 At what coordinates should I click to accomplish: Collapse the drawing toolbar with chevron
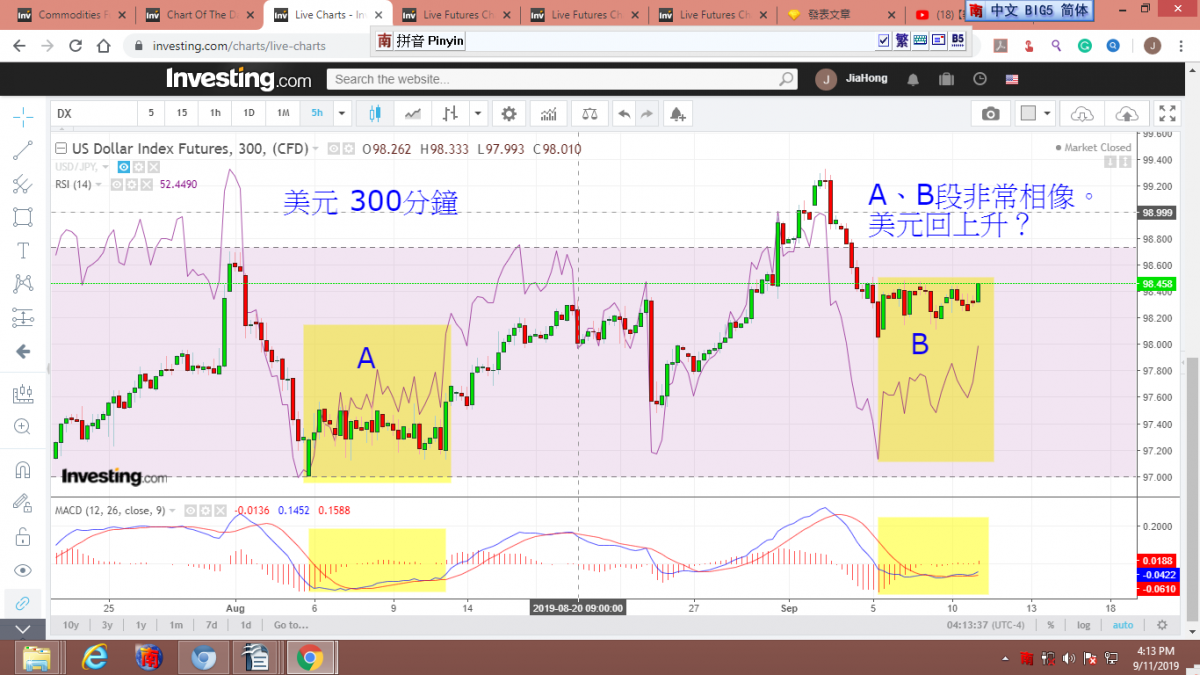click(x=23, y=629)
